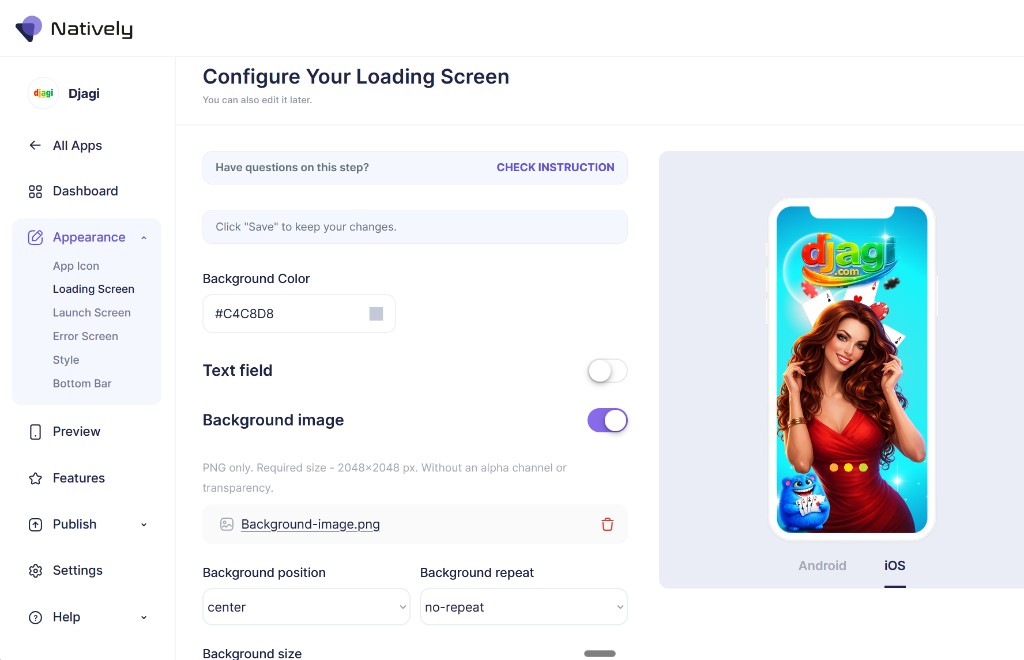Open the Background-image.png file link

click(310, 524)
